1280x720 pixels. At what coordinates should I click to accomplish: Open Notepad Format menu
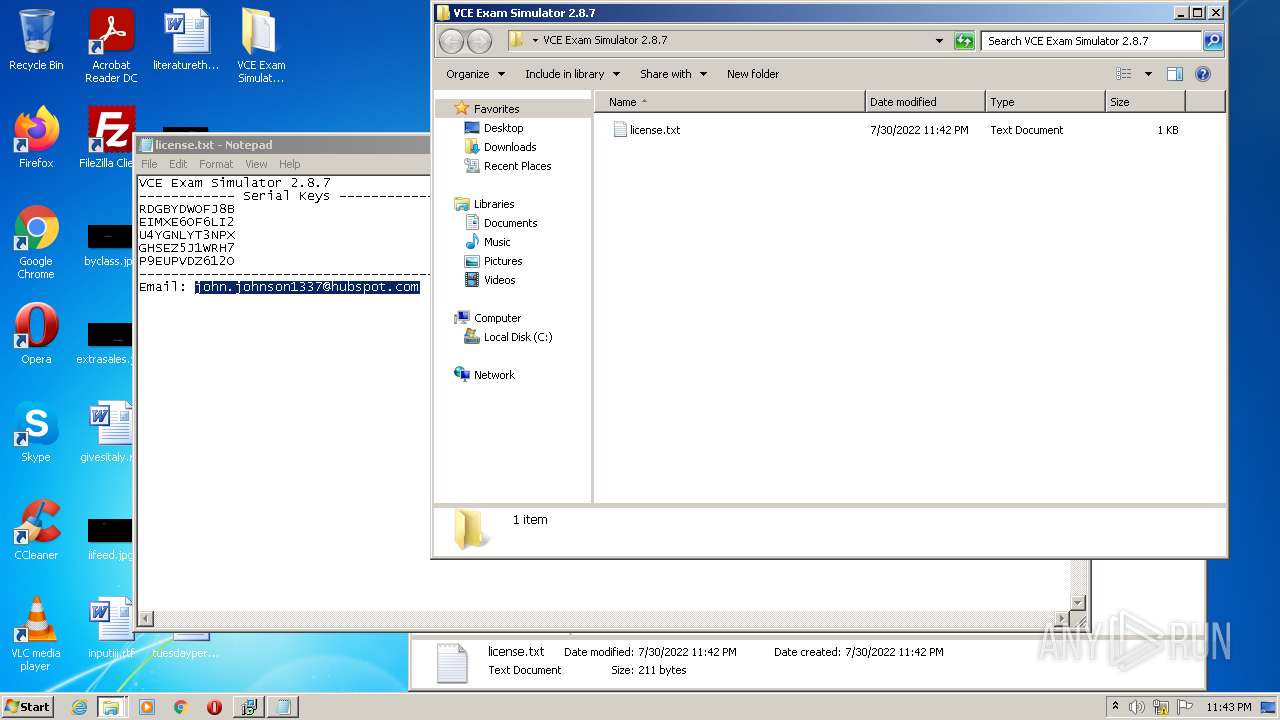pos(216,164)
